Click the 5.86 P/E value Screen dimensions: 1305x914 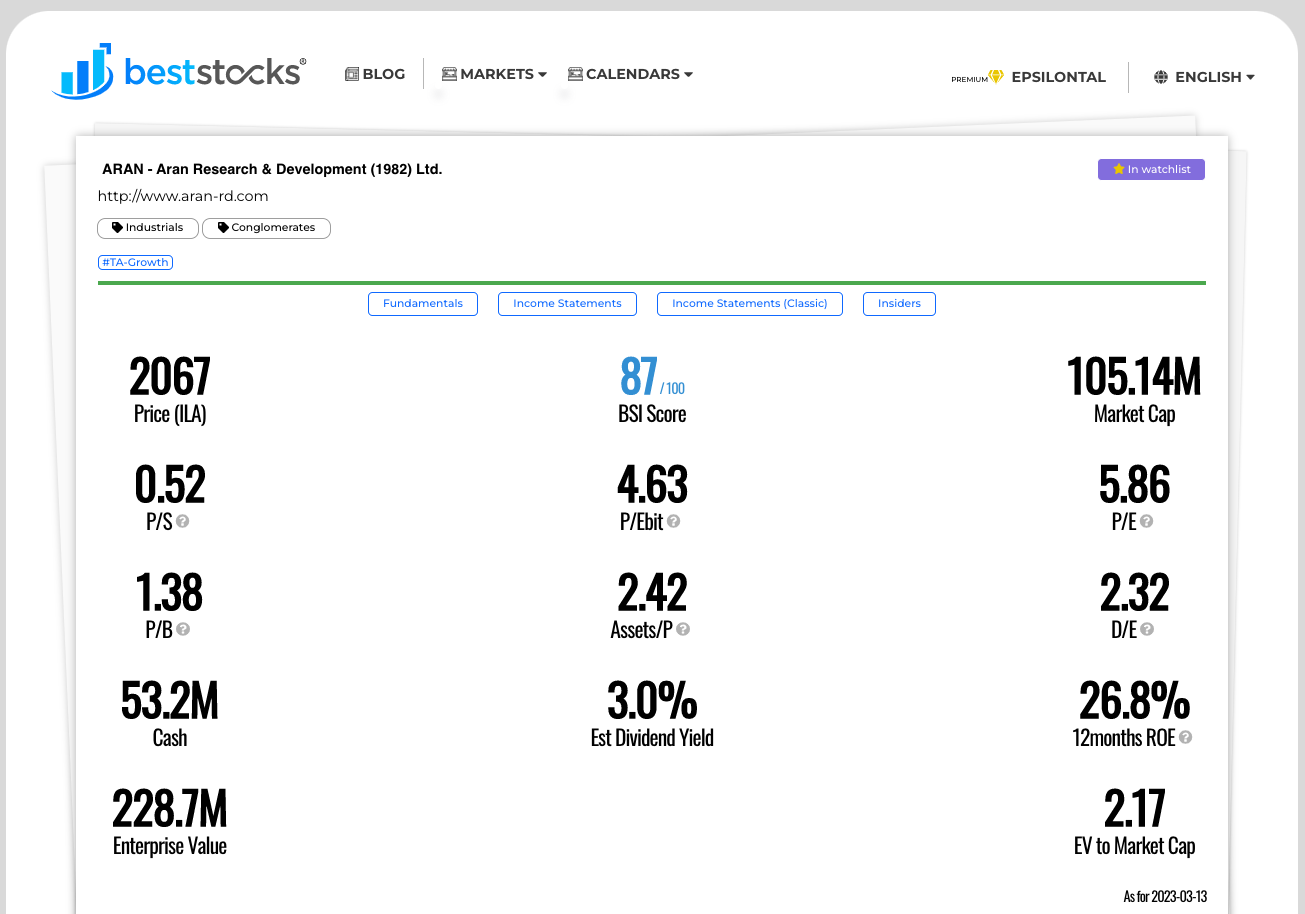pos(1134,485)
